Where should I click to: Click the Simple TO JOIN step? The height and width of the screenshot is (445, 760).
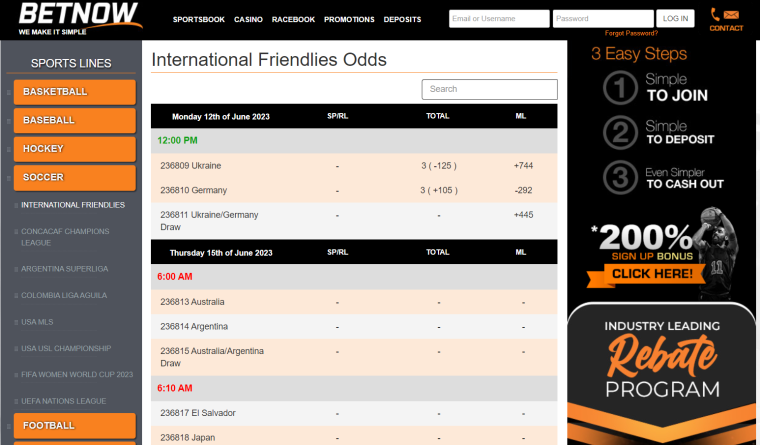point(677,88)
